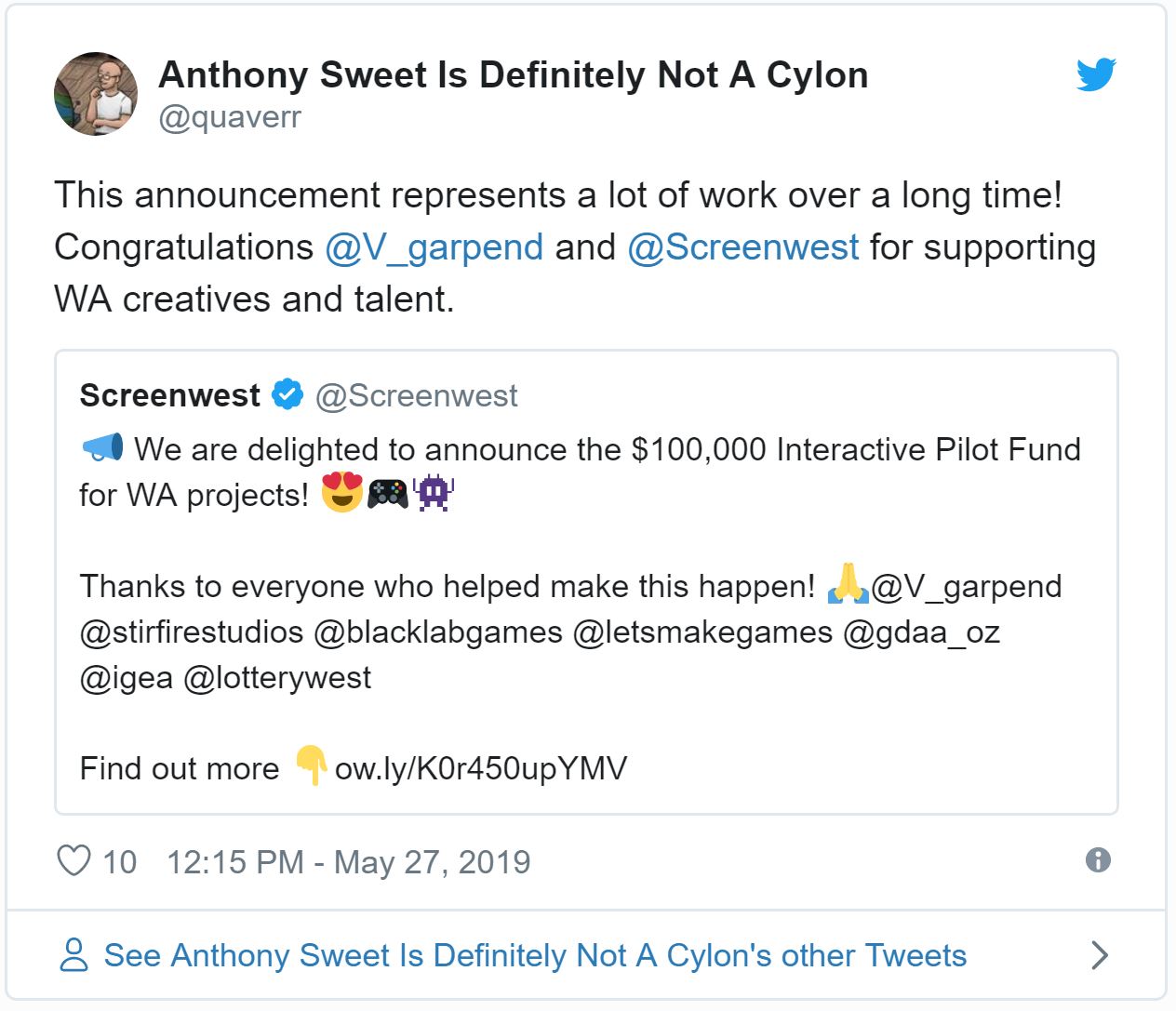Like the tweet with the heart icon
1176x1011 pixels.
click(73, 861)
